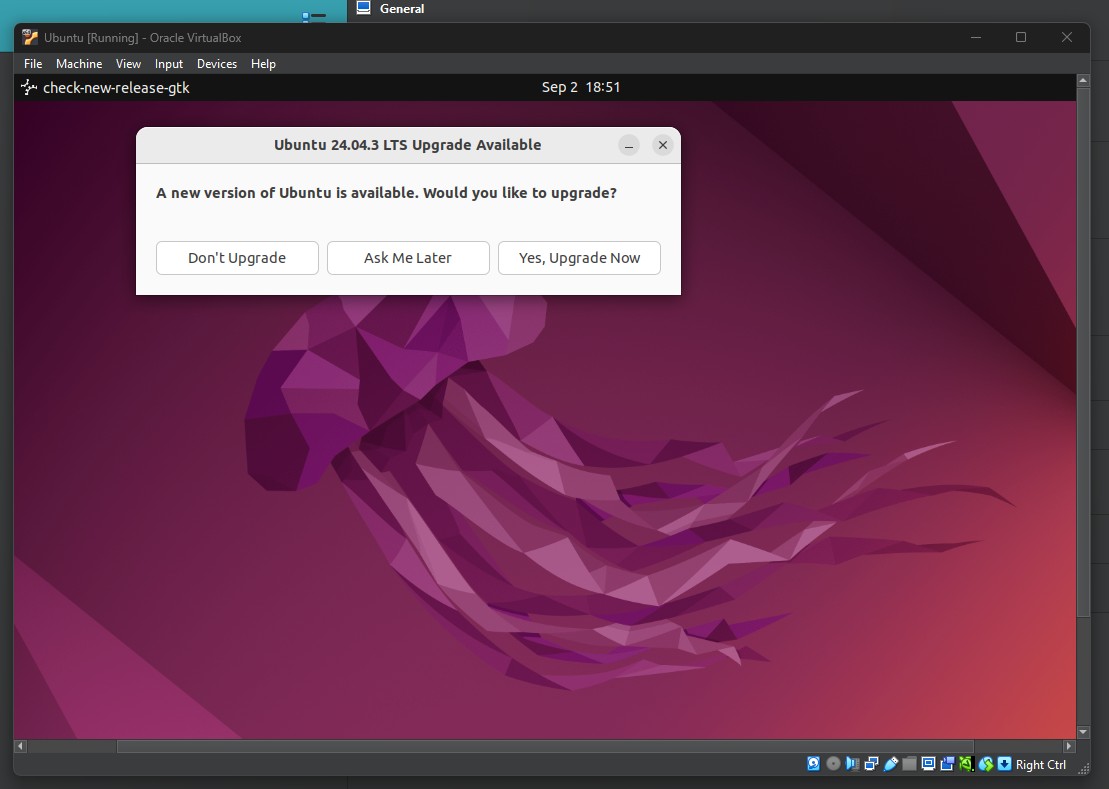Click the check-new-release-gtk indicator icon
Screen dimensions: 1109x789
tap(27, 87)
